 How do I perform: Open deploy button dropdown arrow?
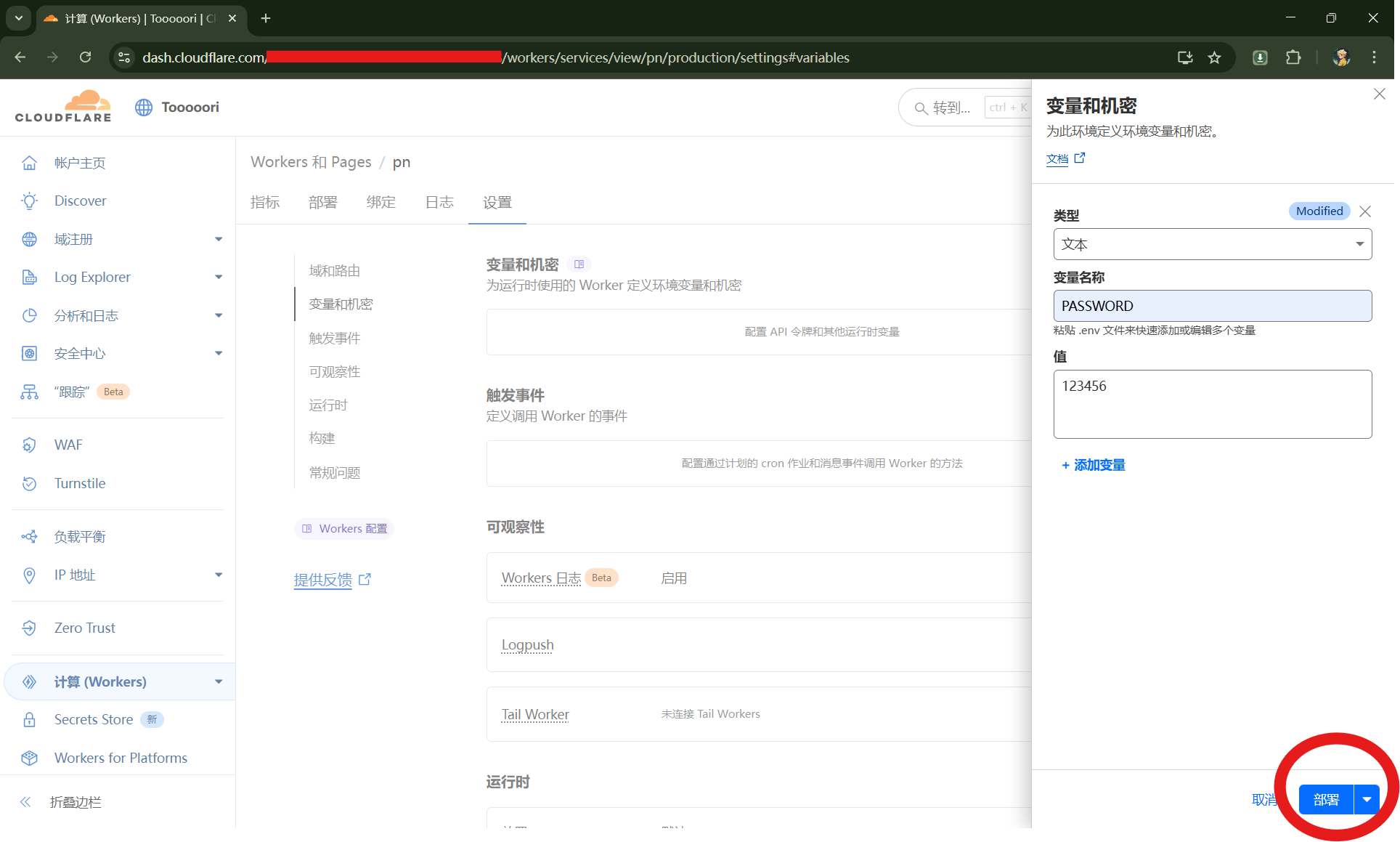[1367, 799]
